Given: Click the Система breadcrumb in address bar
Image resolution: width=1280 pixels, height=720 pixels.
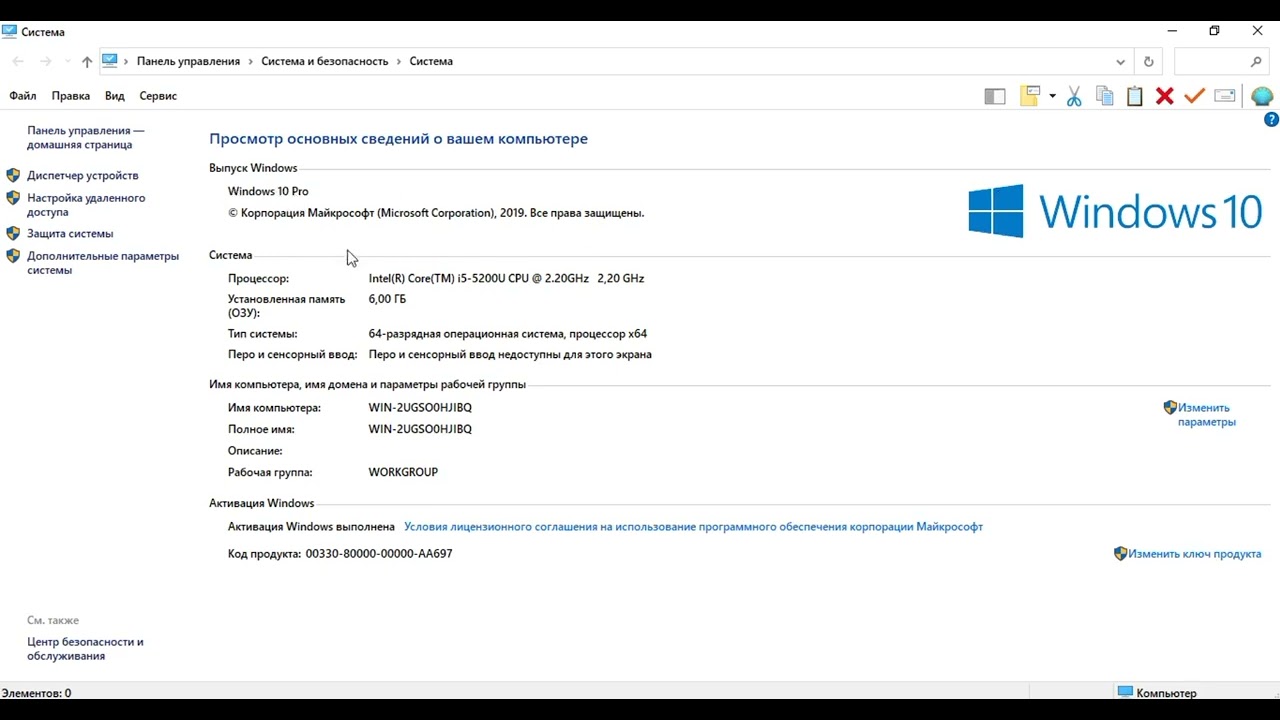Looking at the screenshot, I should pos(431,62).
